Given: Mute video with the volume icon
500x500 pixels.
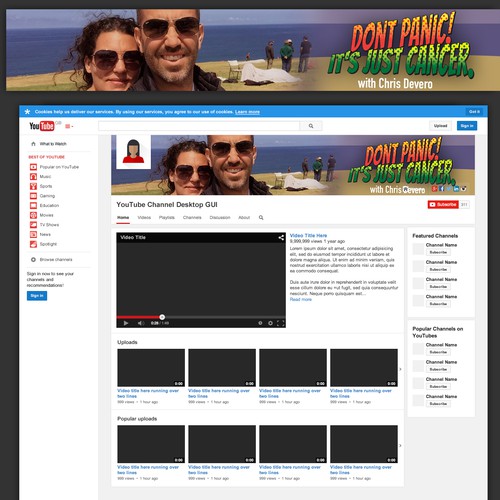Looking at the screenshot, I should click(x=141, y=323).
